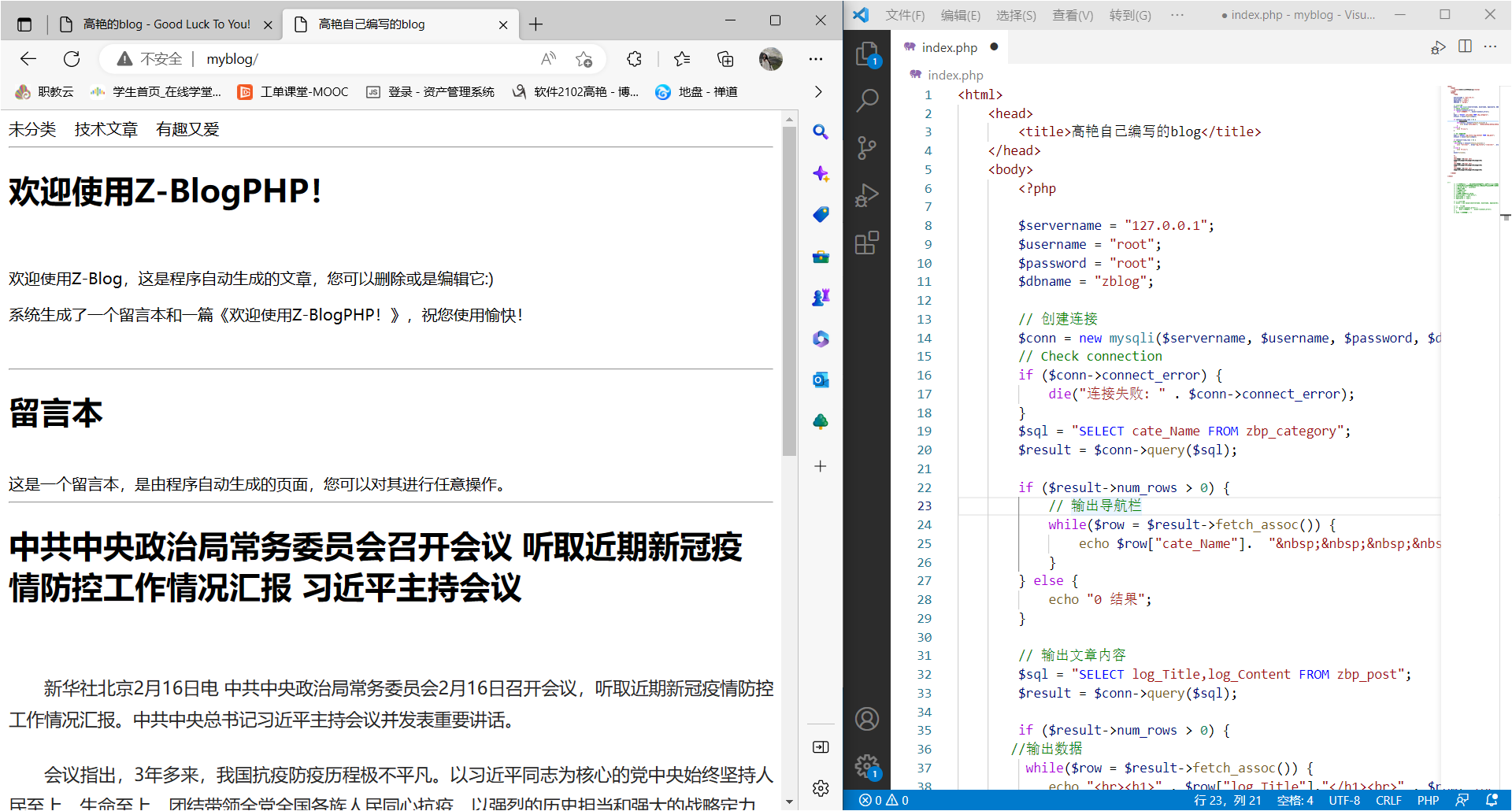This screenshot has height=811, width=1512.
Task: Toggle the Edge tab actions menu
Action: [x=24, y=24]
